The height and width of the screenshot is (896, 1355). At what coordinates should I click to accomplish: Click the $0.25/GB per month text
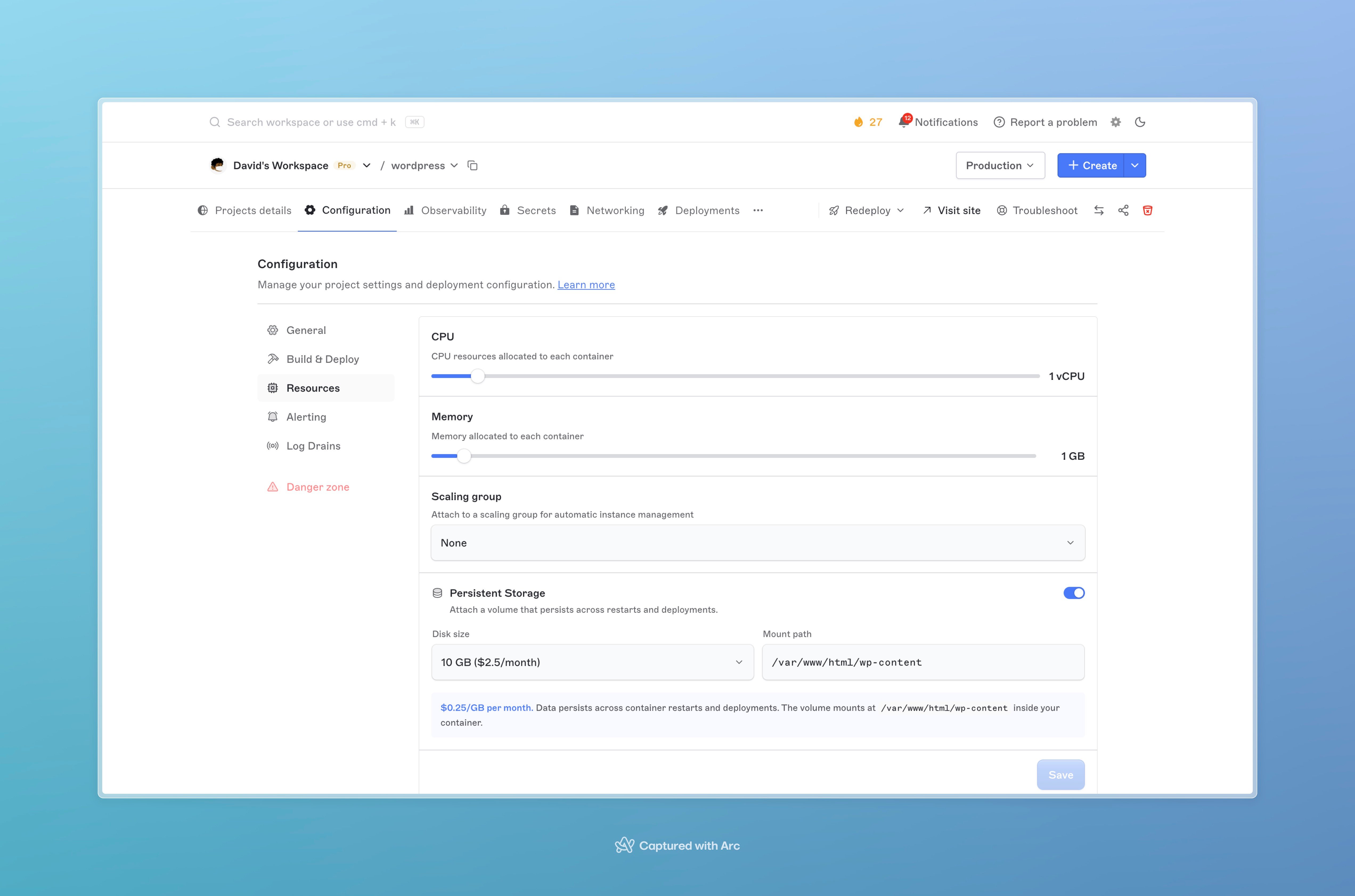click(x=487, y=708)
